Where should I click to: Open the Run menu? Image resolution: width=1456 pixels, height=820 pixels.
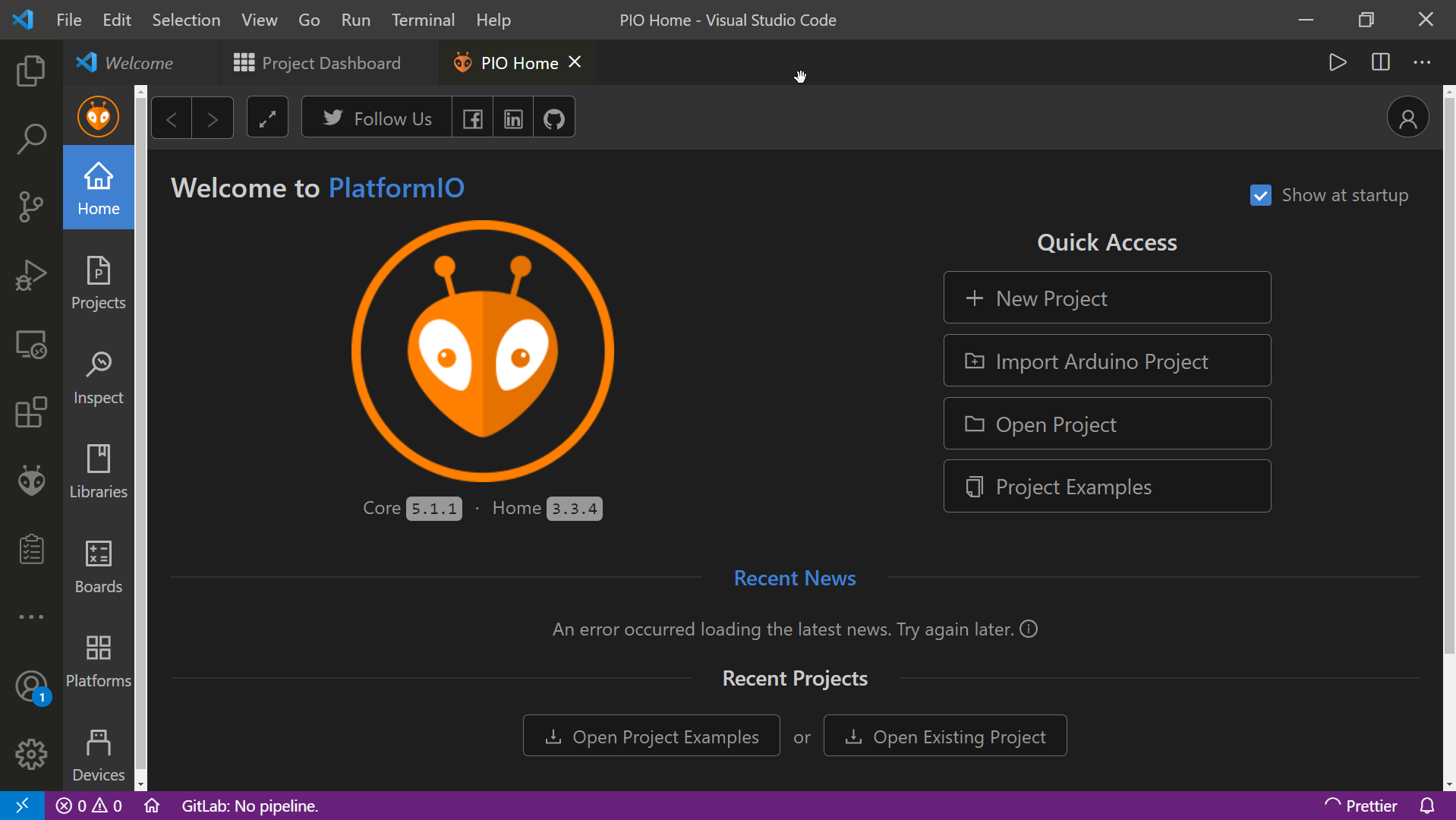point(356,20)
